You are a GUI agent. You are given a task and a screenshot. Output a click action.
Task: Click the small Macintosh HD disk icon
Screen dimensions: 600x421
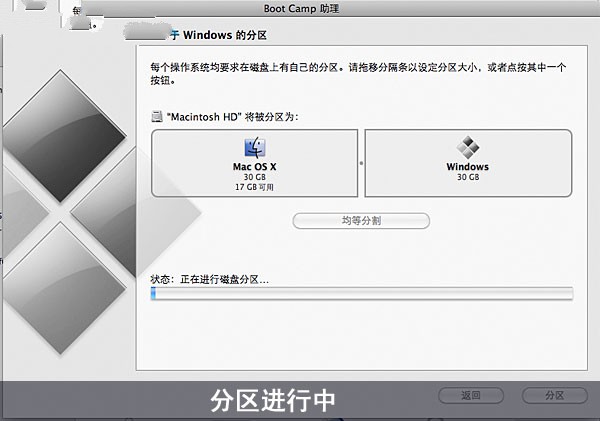tap(157, 117)
